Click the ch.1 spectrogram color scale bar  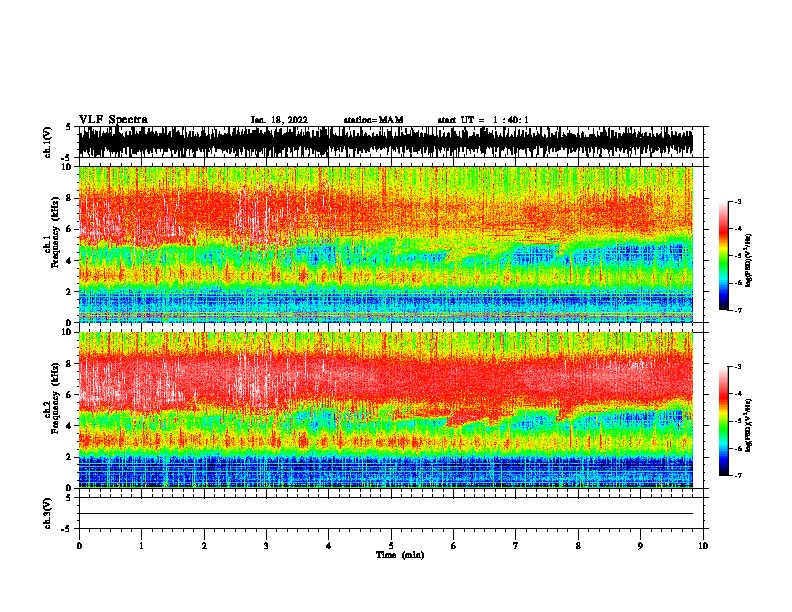(723, 256)
